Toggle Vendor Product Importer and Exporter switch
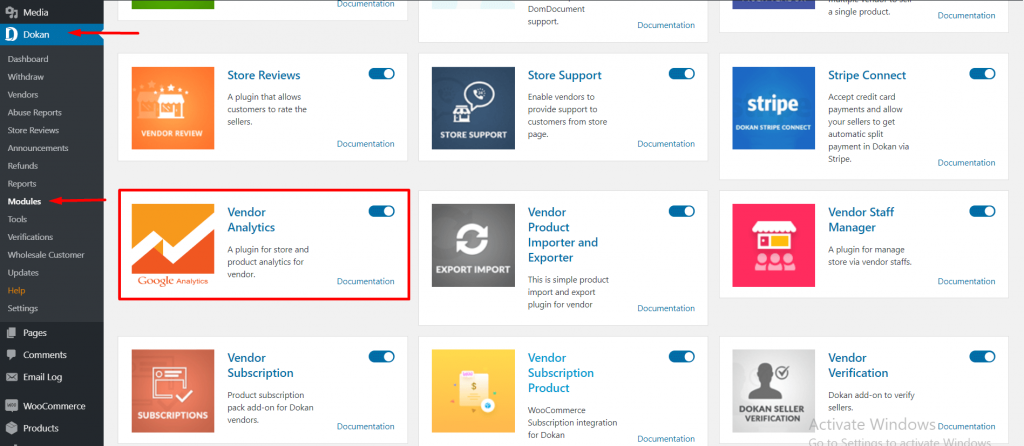Viewport: 1024px width, 446px height. point(682,211)
